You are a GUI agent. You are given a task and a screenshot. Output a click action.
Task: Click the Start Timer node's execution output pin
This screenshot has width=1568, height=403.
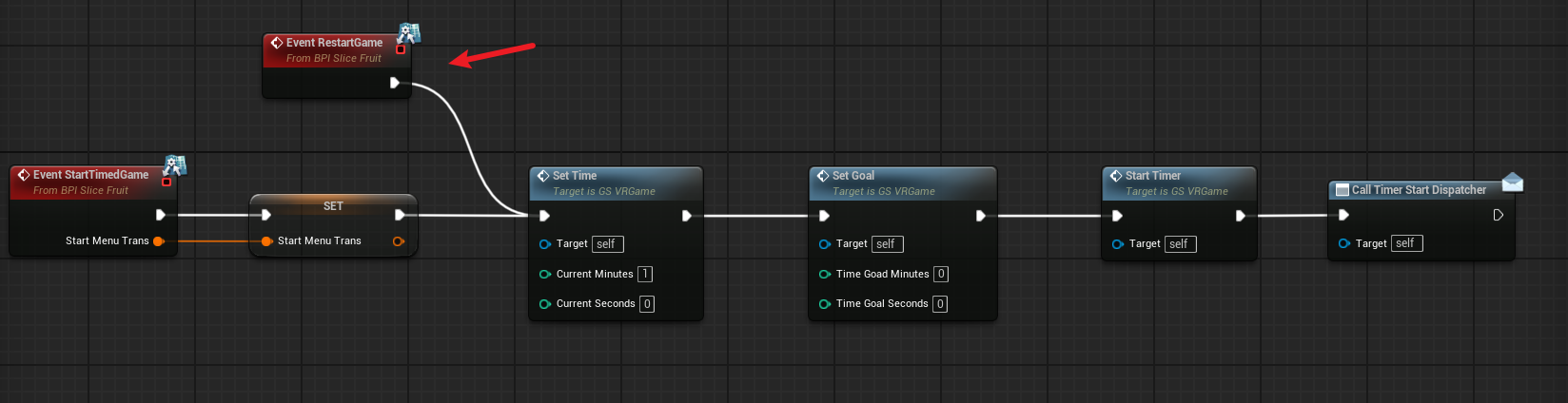[1240, 216]
